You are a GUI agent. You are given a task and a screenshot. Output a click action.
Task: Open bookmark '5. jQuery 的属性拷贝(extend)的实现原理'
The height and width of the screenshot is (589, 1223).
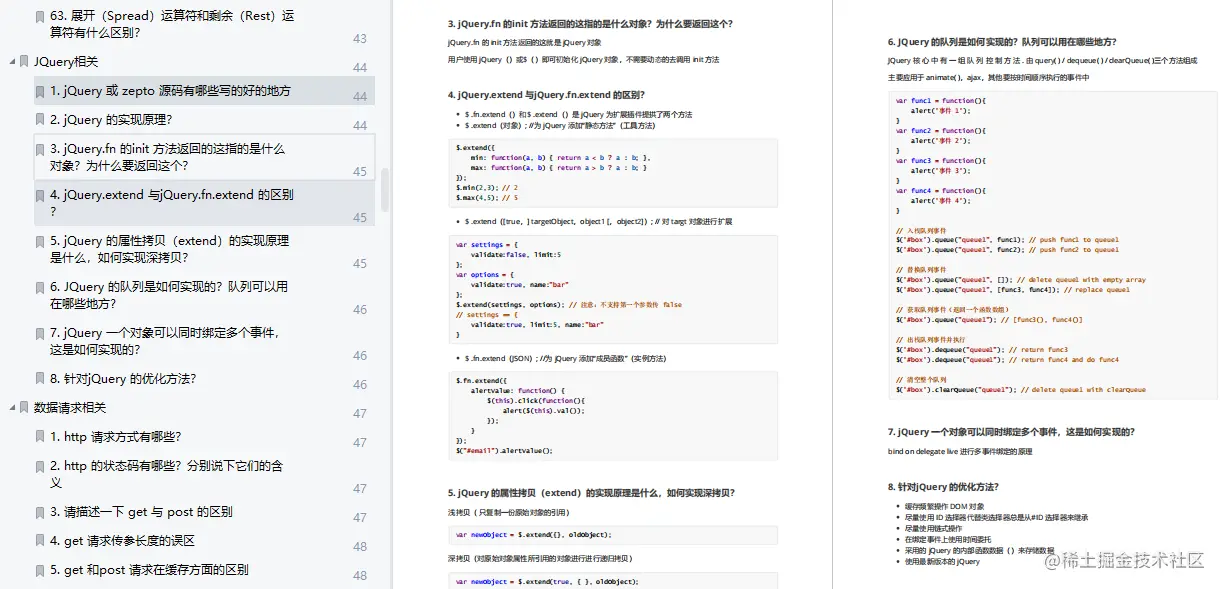click(169, 249)
